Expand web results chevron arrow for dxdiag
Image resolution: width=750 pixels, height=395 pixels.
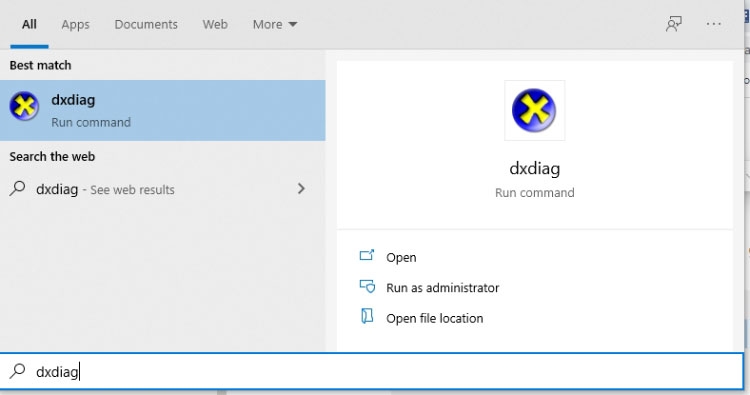[x=301, y=188]
